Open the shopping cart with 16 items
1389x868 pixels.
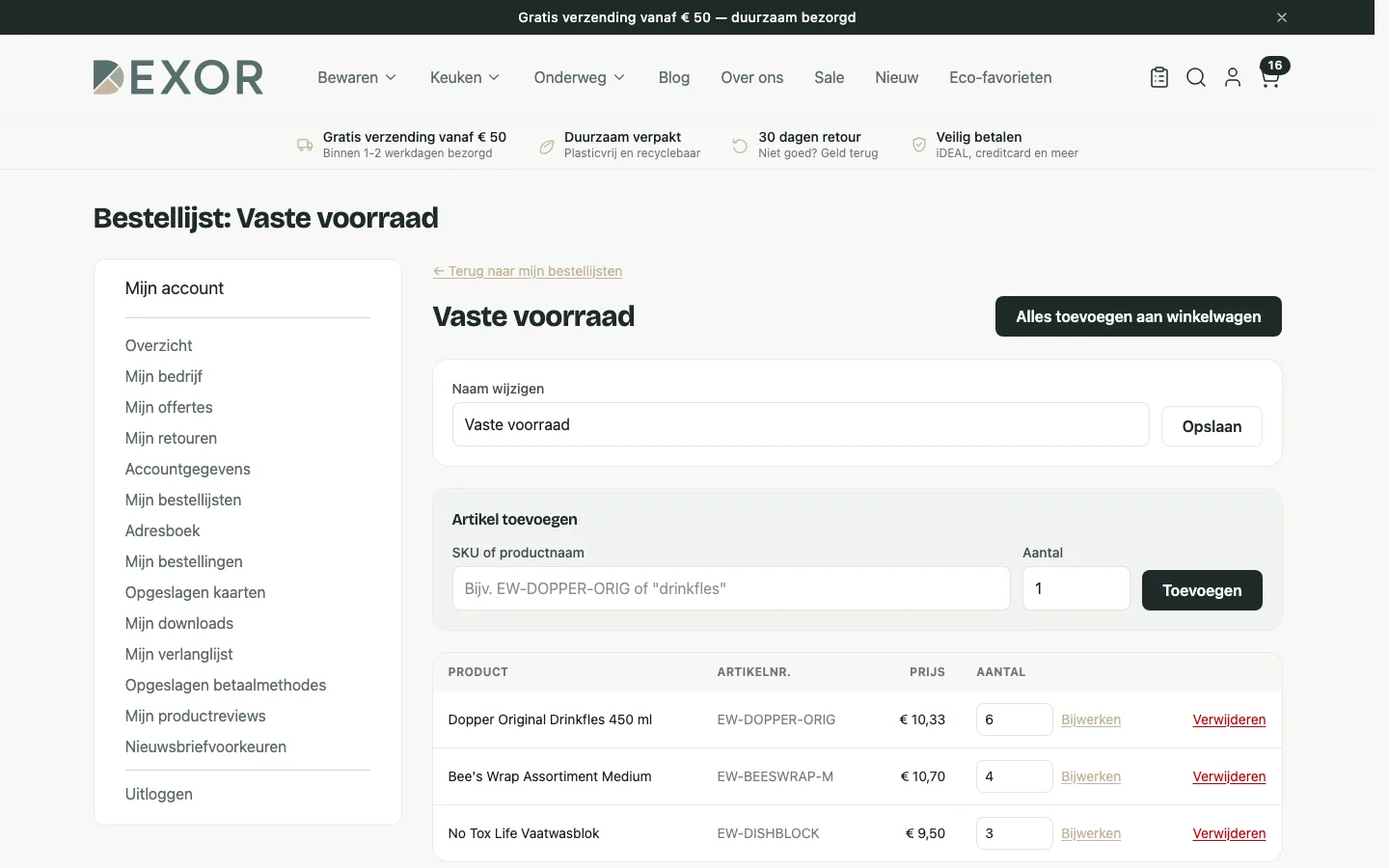click(1272, 73)
